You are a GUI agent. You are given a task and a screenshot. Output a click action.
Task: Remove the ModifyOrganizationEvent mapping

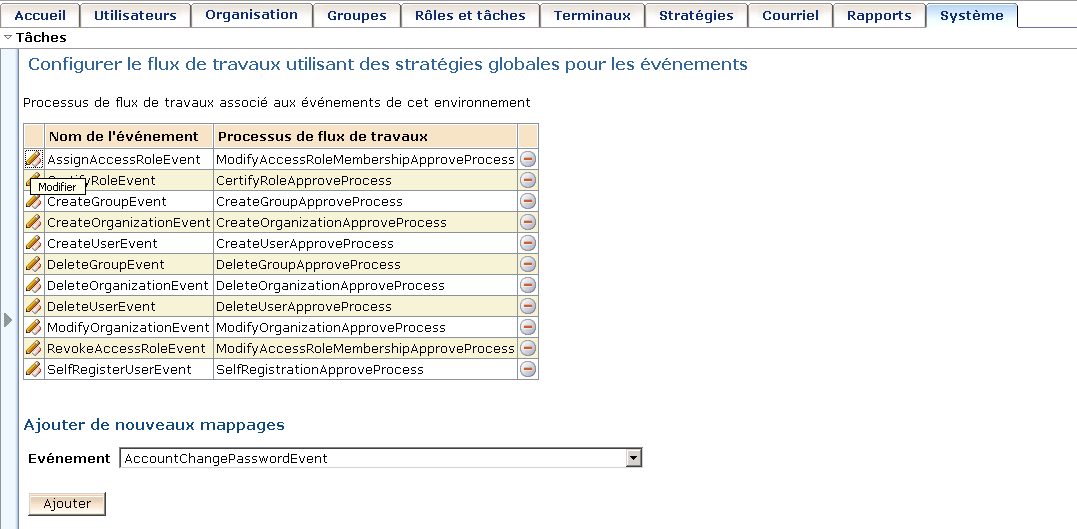(x=528, y=327)
